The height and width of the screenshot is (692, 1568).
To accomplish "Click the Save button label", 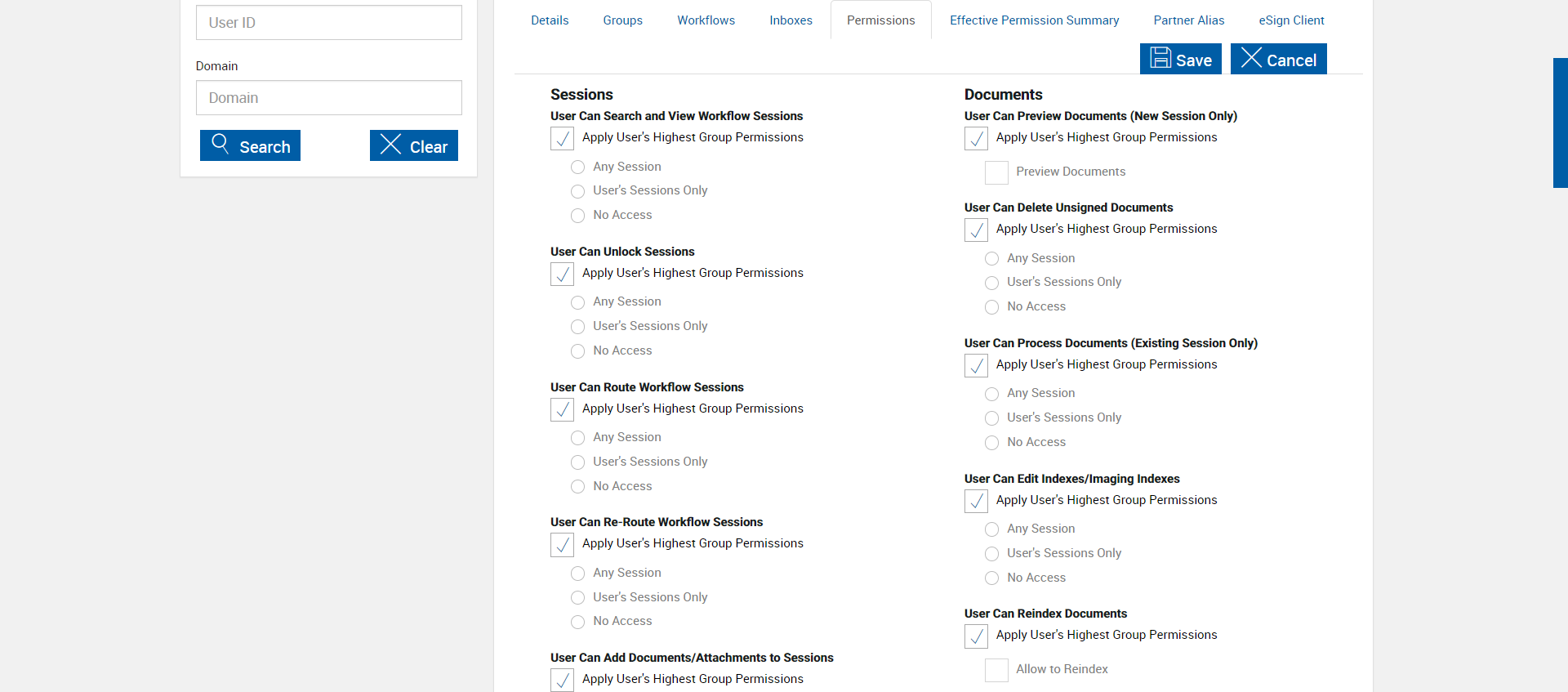I will pos(1193,60).
